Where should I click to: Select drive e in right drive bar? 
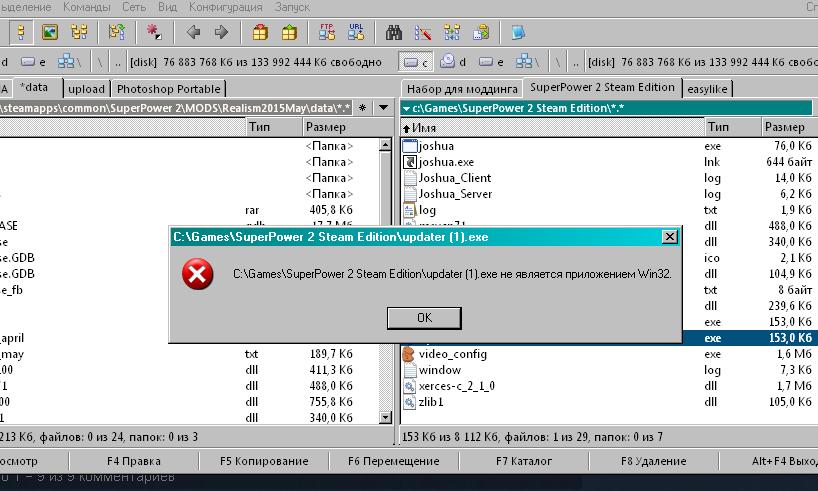coord(491,62)
